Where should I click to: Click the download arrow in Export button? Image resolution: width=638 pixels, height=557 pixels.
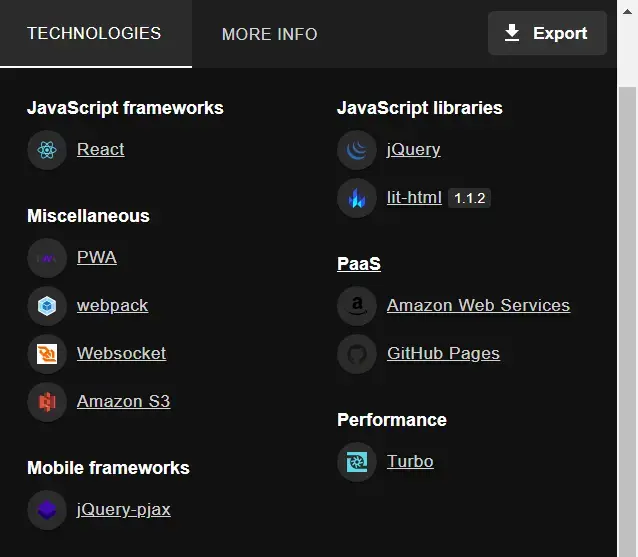pyautogui.click(x=511, y=33)
